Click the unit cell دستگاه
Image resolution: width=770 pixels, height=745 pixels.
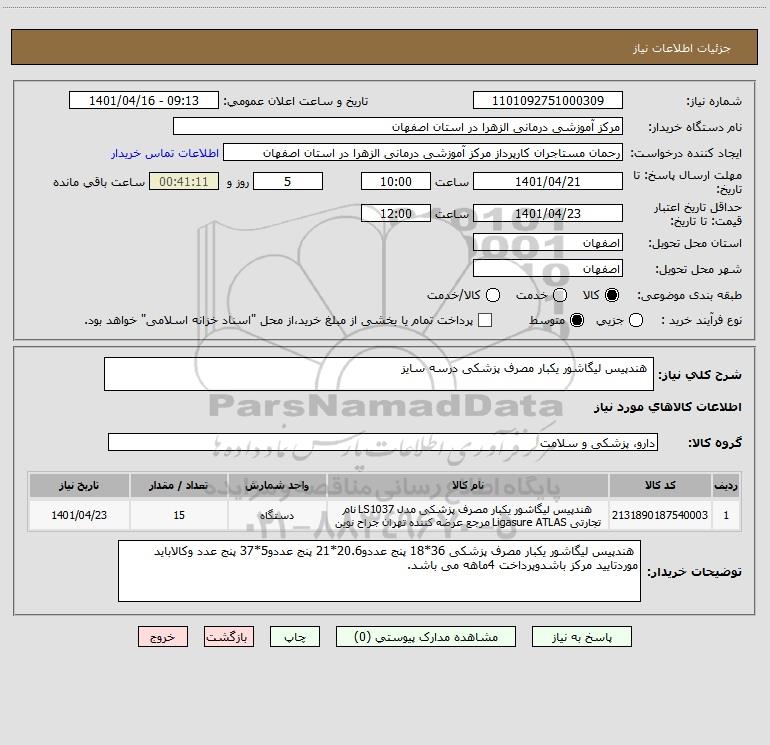[x=277, y=515]
